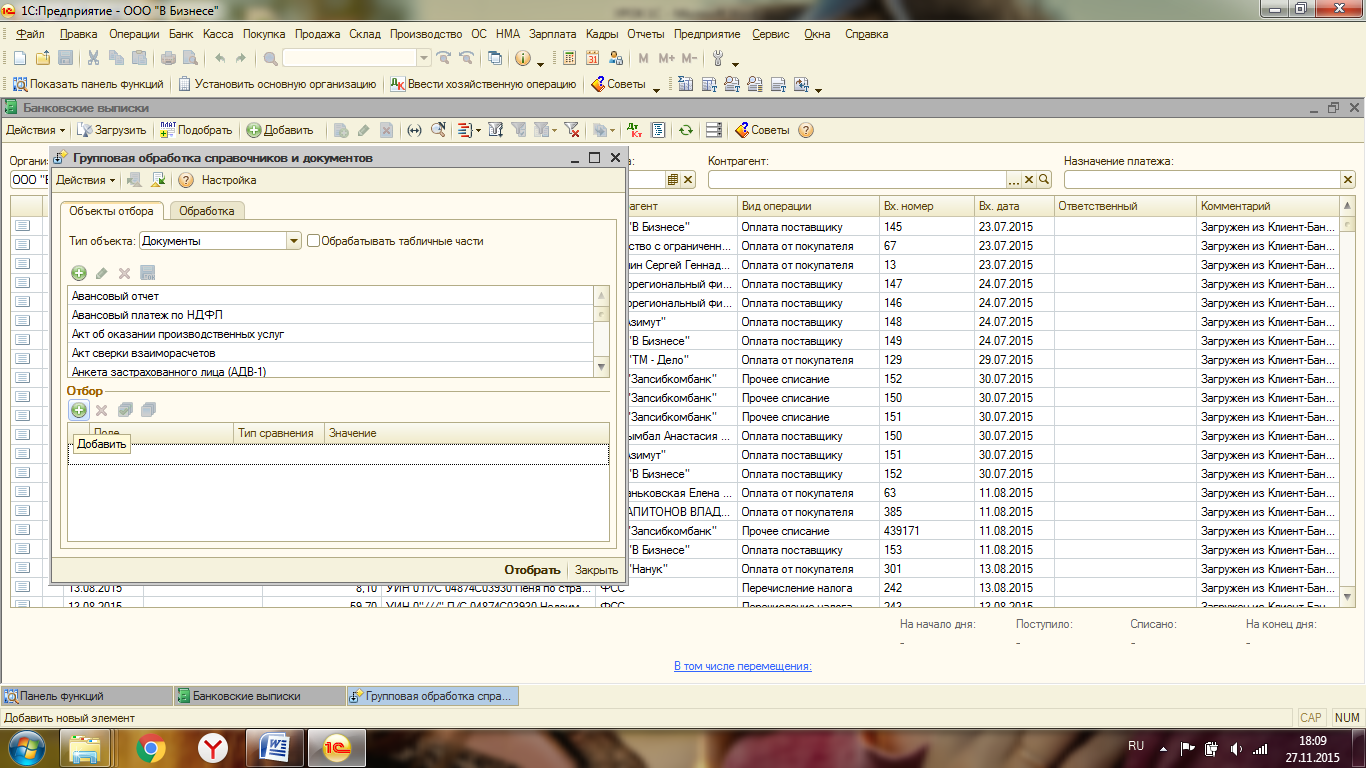Image resolution: width=1366 pixels, height=768 pixels.
Task: Click Загрузить in bank statements toolbar
Action: [x=111, y=130]
